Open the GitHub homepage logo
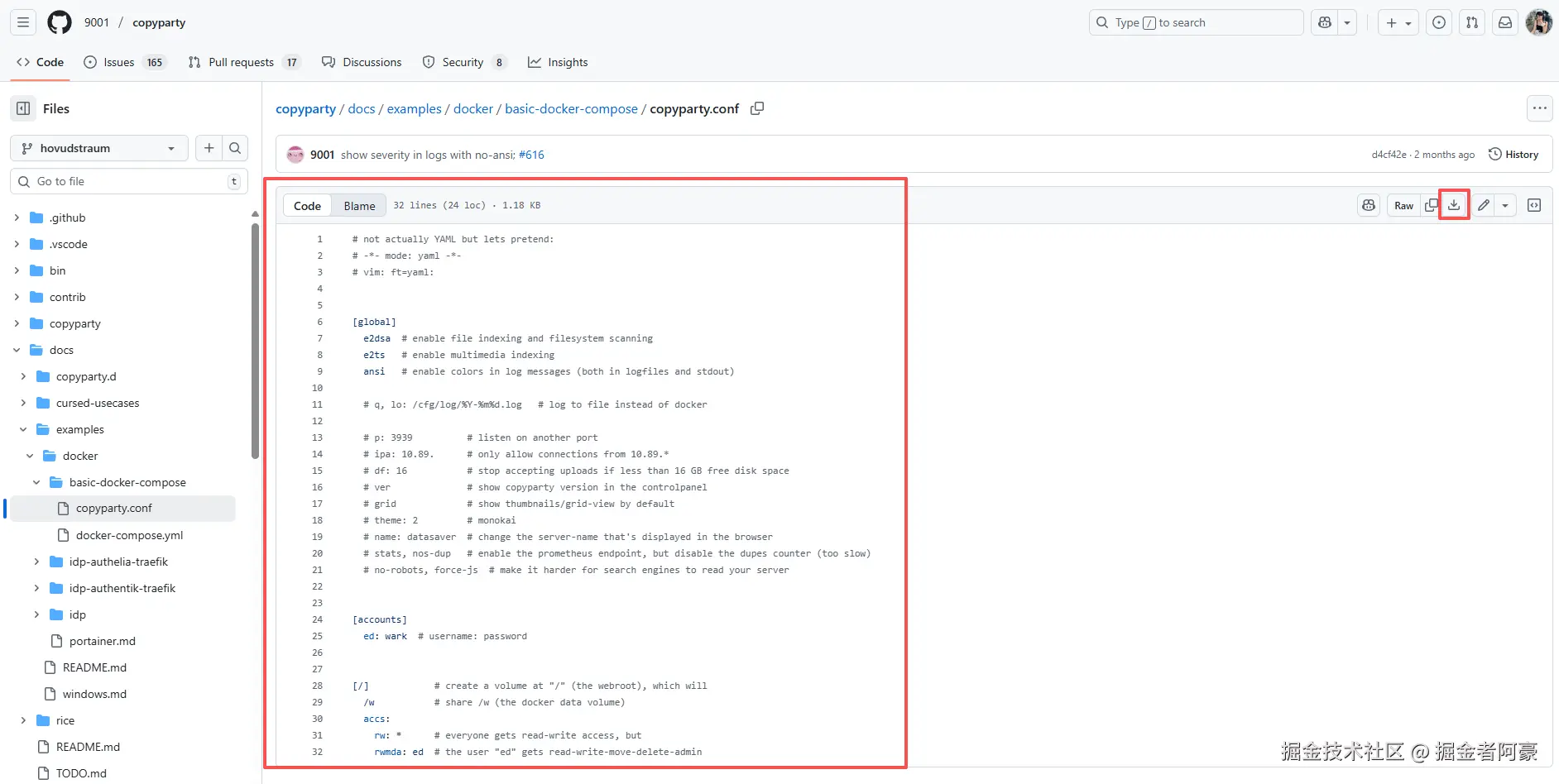The image size is (1559, 784). pyautogui.click(x=60, y=22)
